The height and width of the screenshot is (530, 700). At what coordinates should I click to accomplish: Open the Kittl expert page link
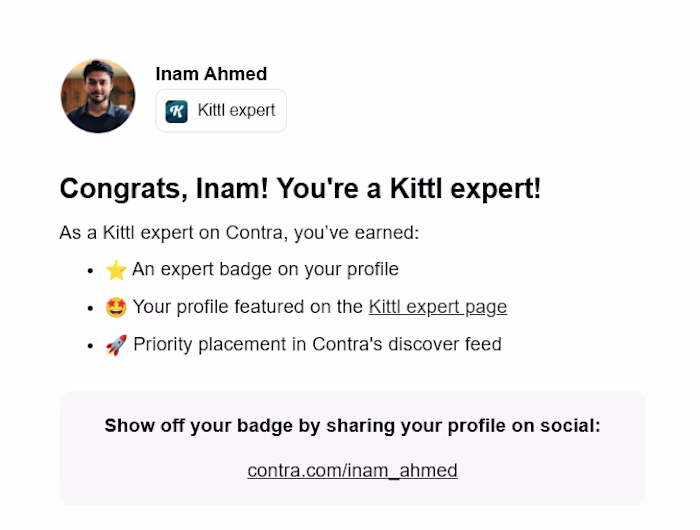click(x=438, y=307)
